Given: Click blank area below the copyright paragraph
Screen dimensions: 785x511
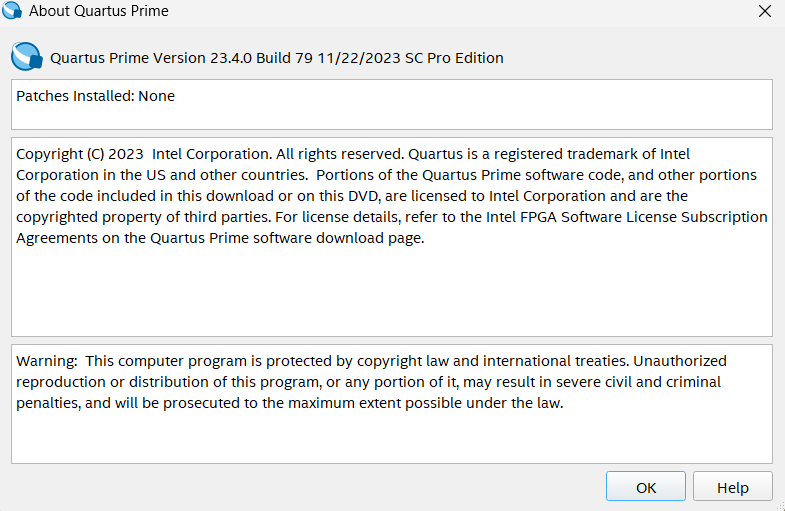Looking at the screenshot, I should pyautogui.click(x=390, y=295).
